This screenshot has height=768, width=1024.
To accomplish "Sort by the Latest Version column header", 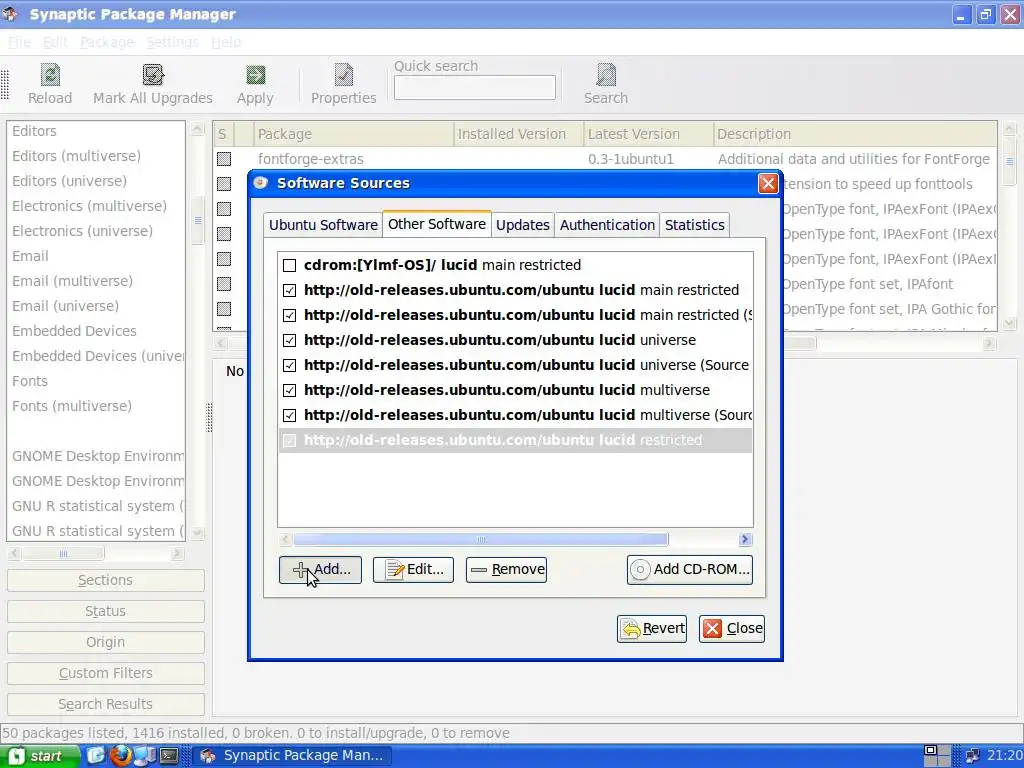I will click(x=648, y=134).
